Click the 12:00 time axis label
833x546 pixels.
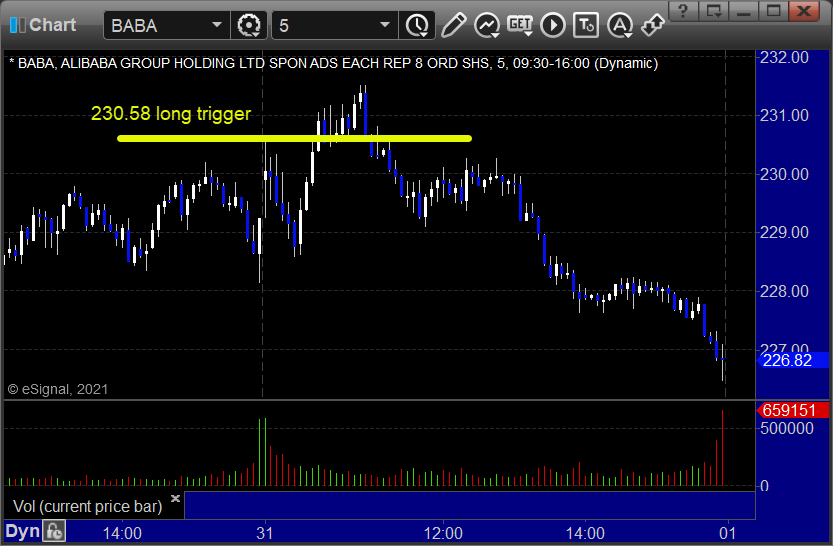[443, 533]
